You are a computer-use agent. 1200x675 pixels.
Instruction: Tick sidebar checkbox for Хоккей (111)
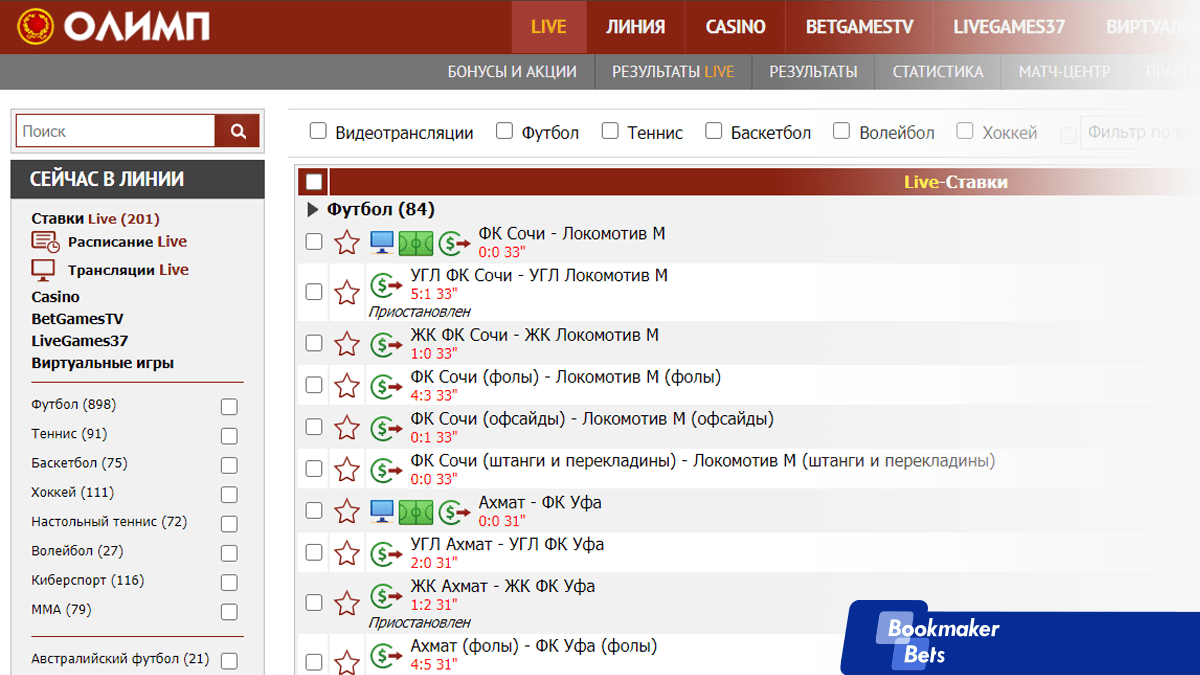click(x=229, y=494)
